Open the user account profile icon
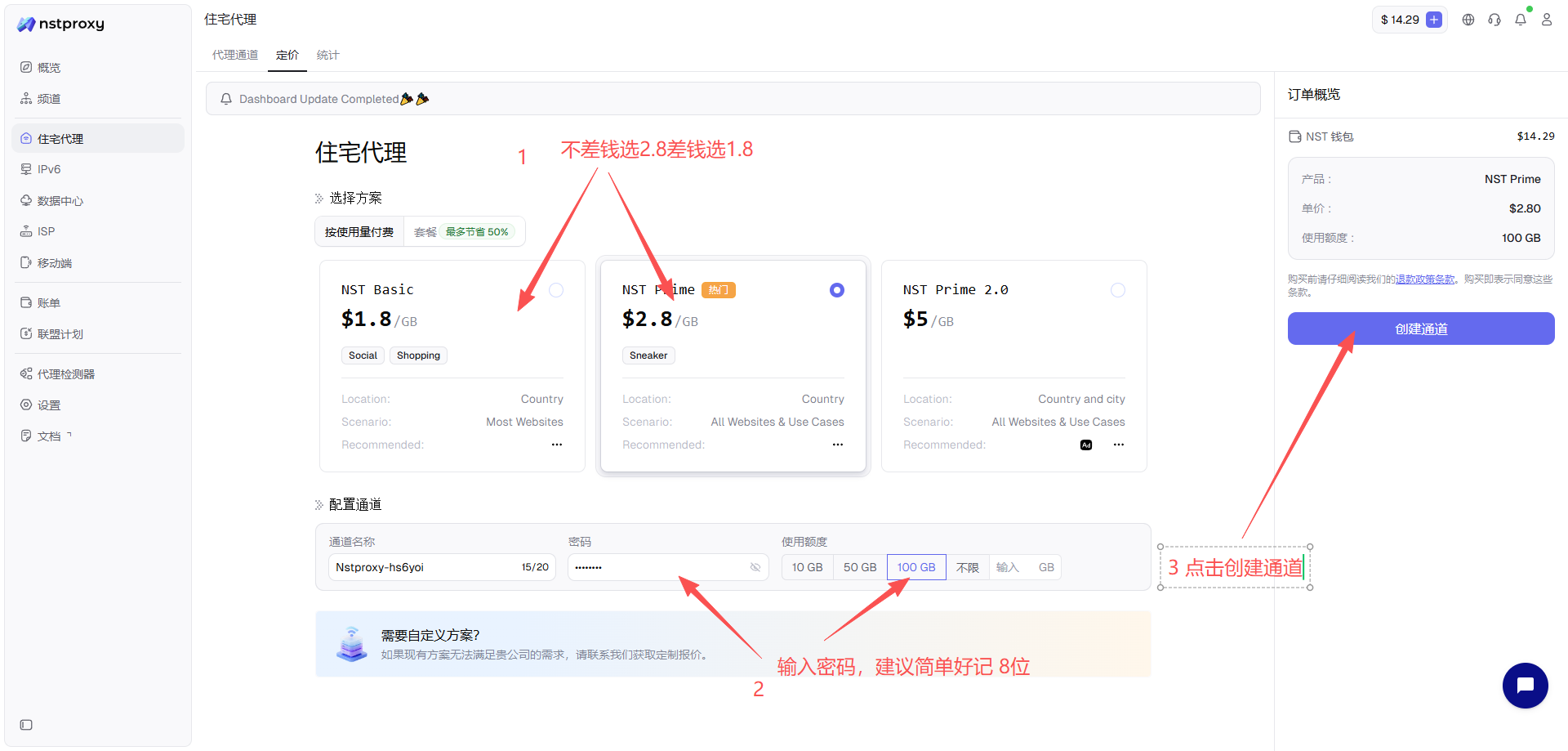 click(x=1547, y=20)
